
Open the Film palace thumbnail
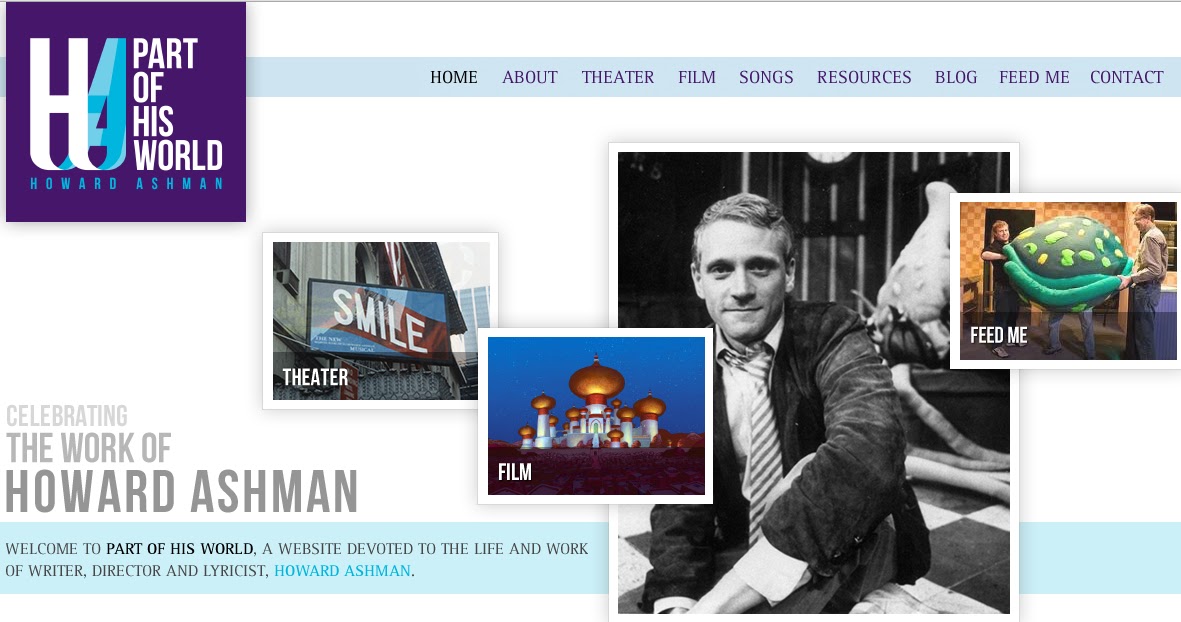(596, 416)
